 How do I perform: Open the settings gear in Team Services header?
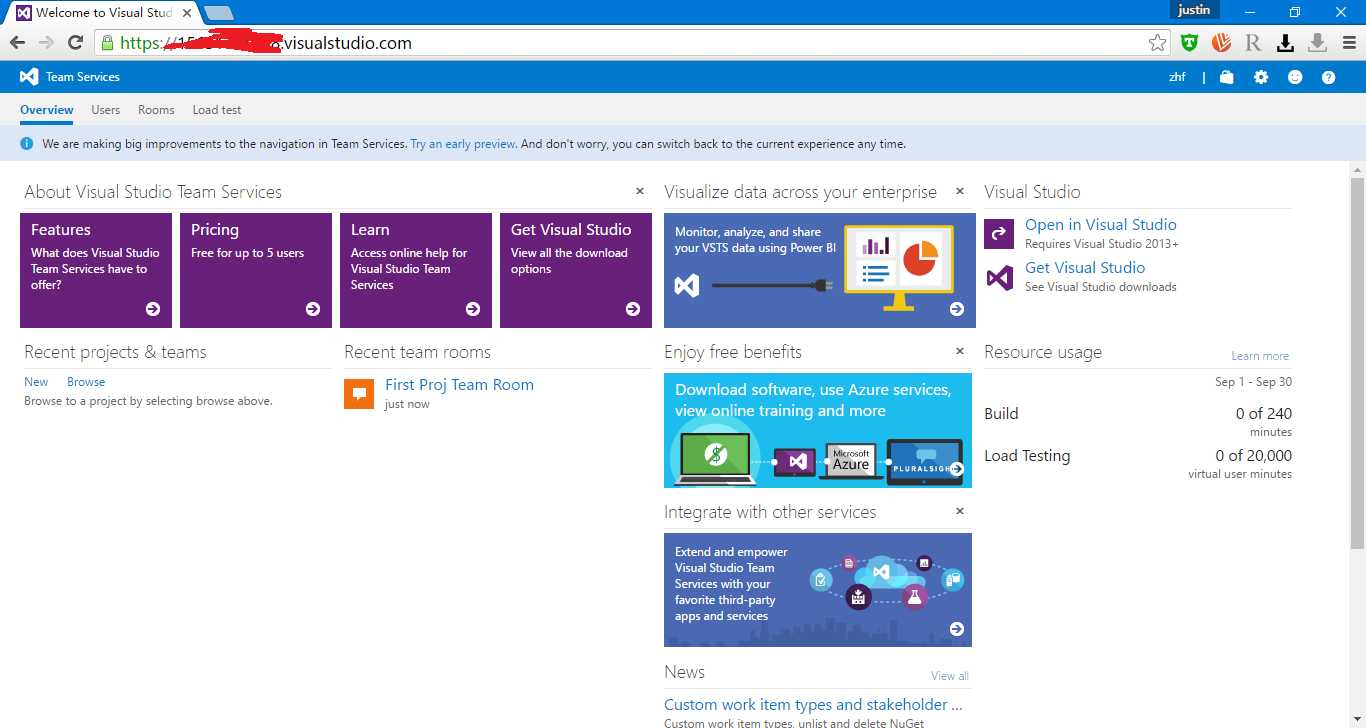pos(1261,77)
